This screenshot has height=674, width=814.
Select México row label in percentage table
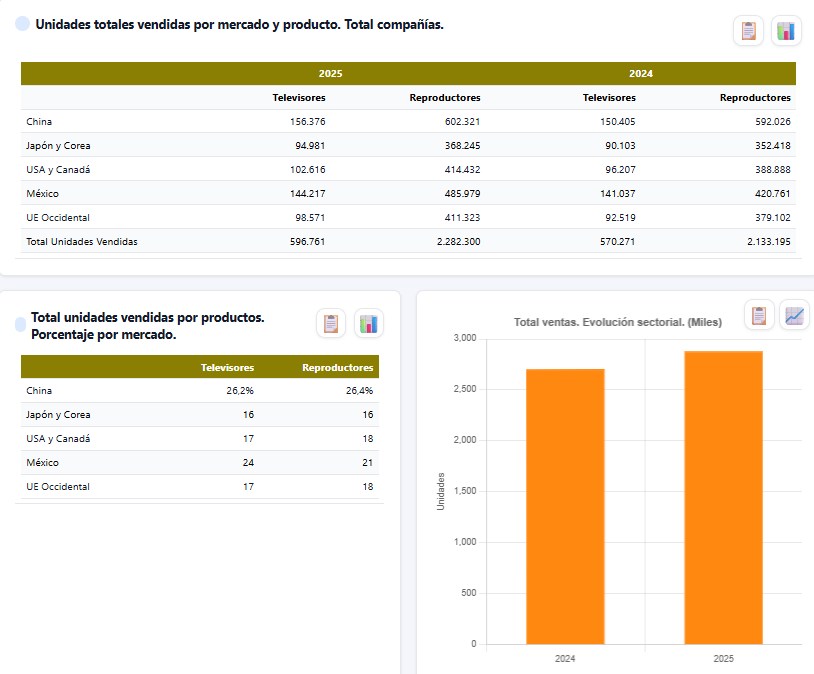point(43,462)
